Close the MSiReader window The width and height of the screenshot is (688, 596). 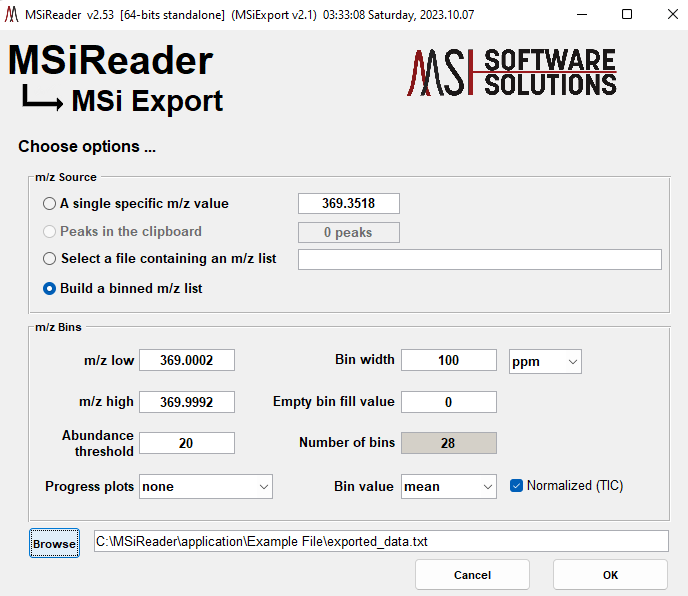(672, 14)
